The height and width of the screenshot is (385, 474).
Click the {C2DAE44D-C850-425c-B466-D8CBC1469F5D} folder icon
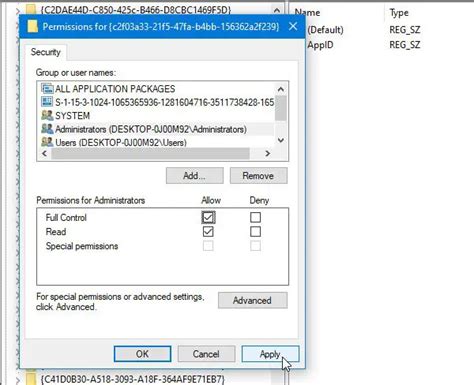[x=31, y=9]
